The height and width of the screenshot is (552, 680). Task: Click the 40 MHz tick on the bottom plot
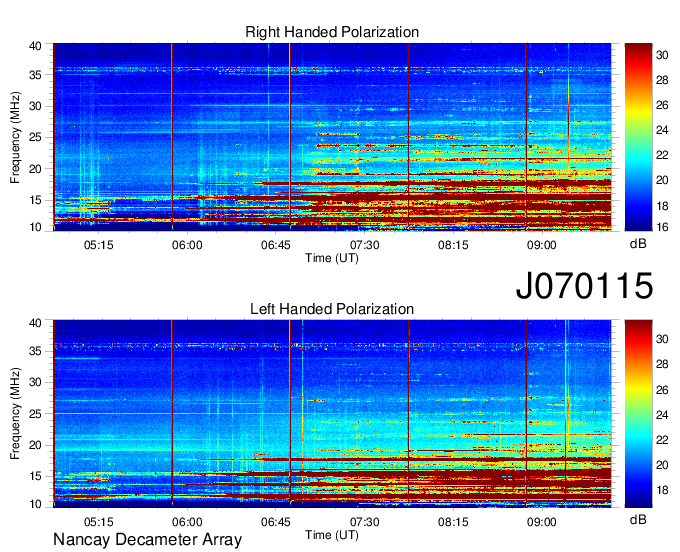[x=35, y=323]
